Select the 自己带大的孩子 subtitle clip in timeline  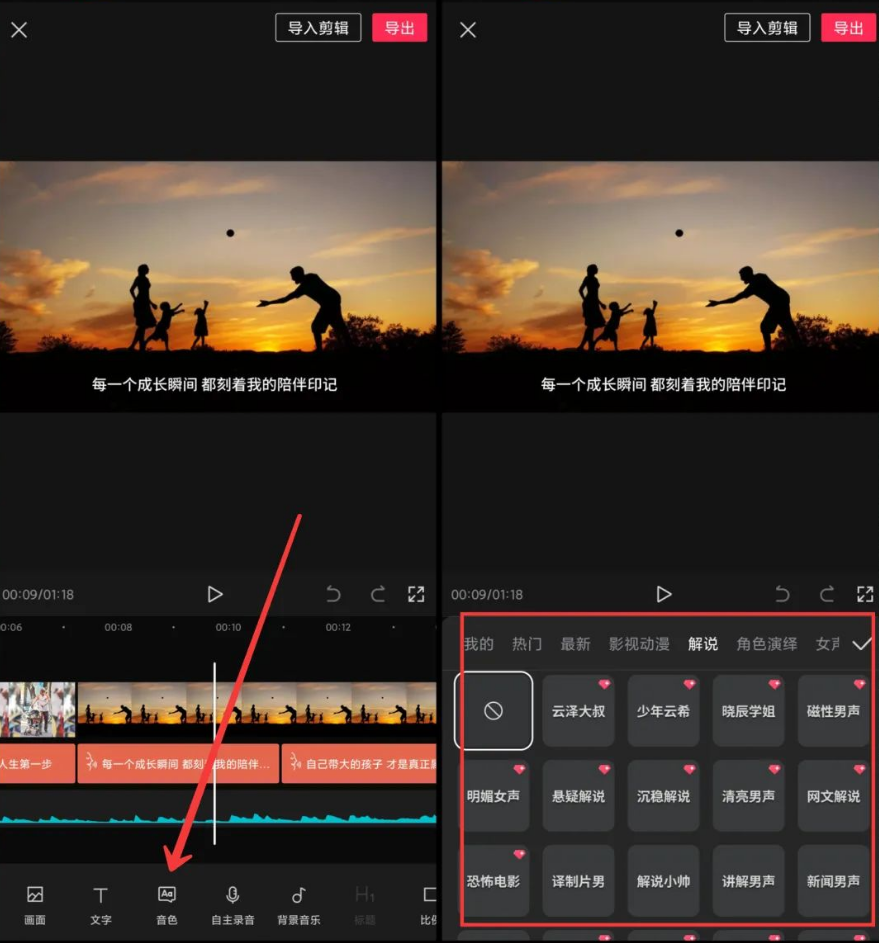click(358, 763)
